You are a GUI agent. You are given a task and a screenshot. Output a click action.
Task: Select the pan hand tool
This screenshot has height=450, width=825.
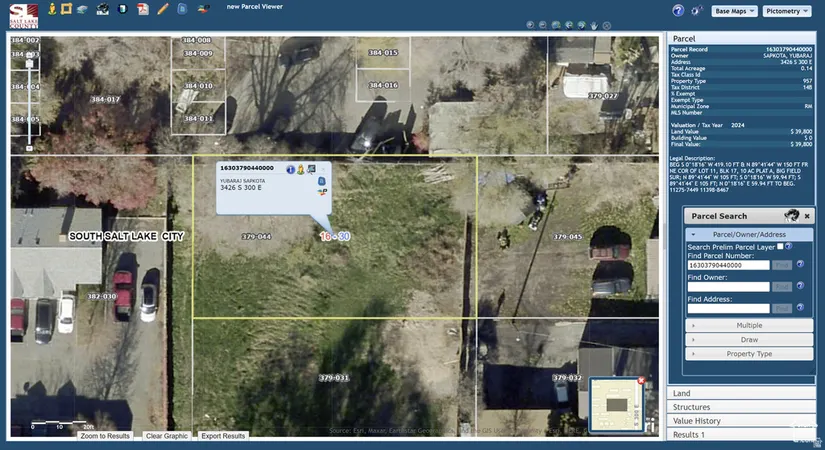tap(594, 25)
